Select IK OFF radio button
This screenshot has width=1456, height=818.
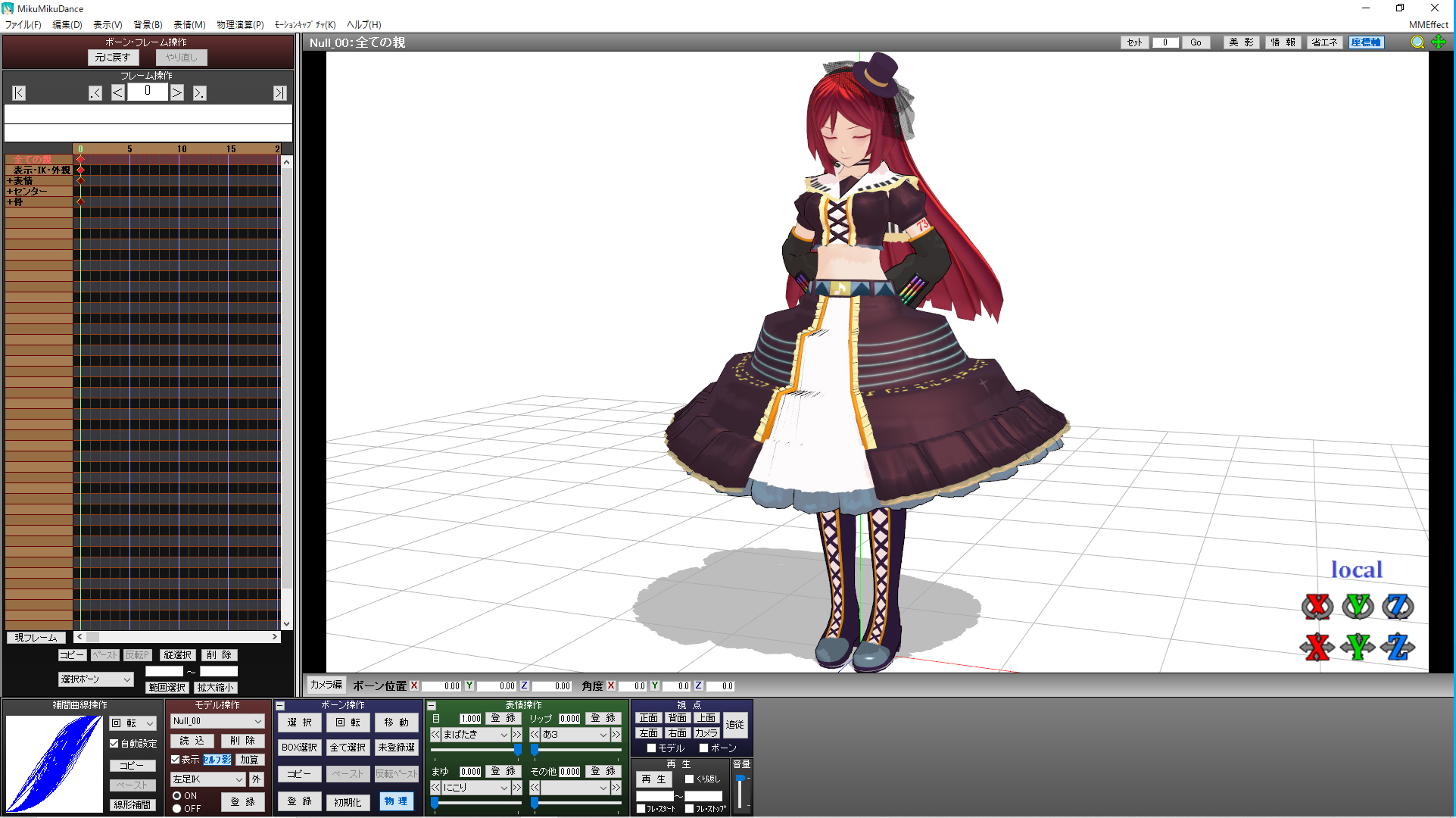(x=176, y=809)
